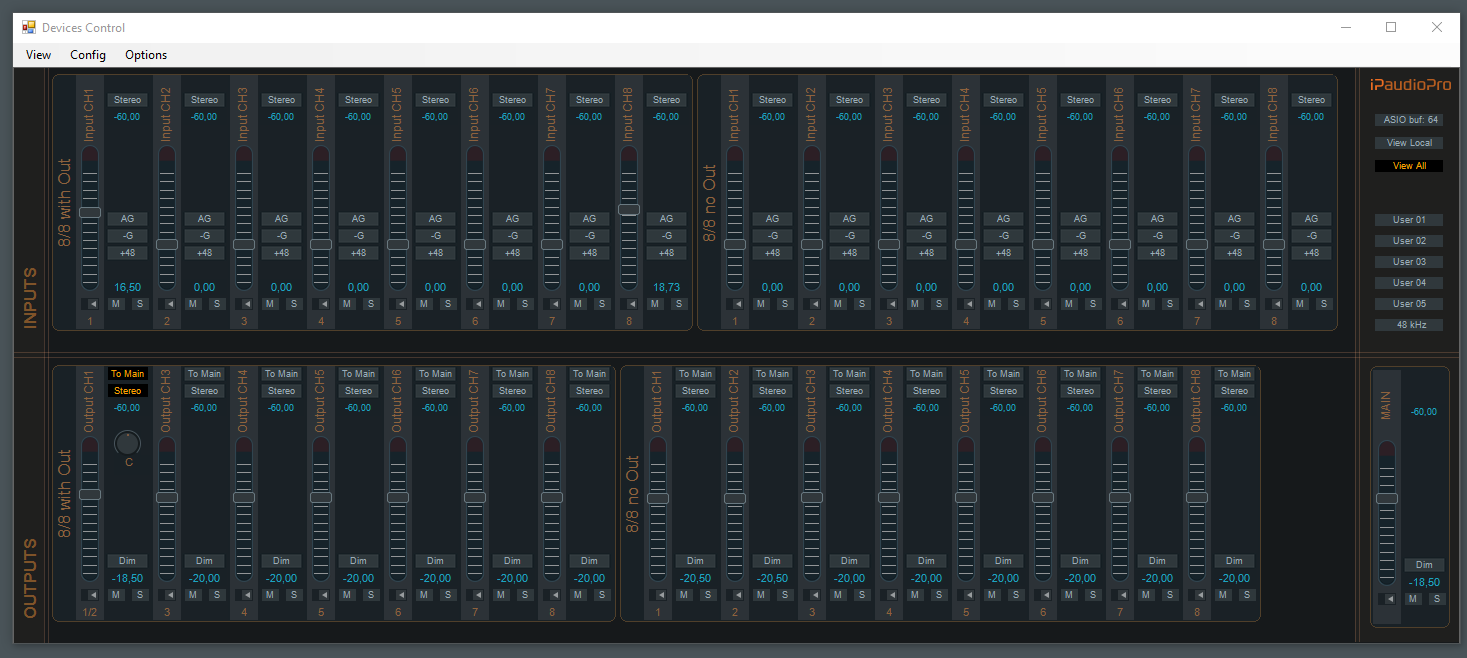Click the Dim button on MAIN channel
Viewport: 1467px width, 658px height.
pyautogui.click(x=1424, y=565)
